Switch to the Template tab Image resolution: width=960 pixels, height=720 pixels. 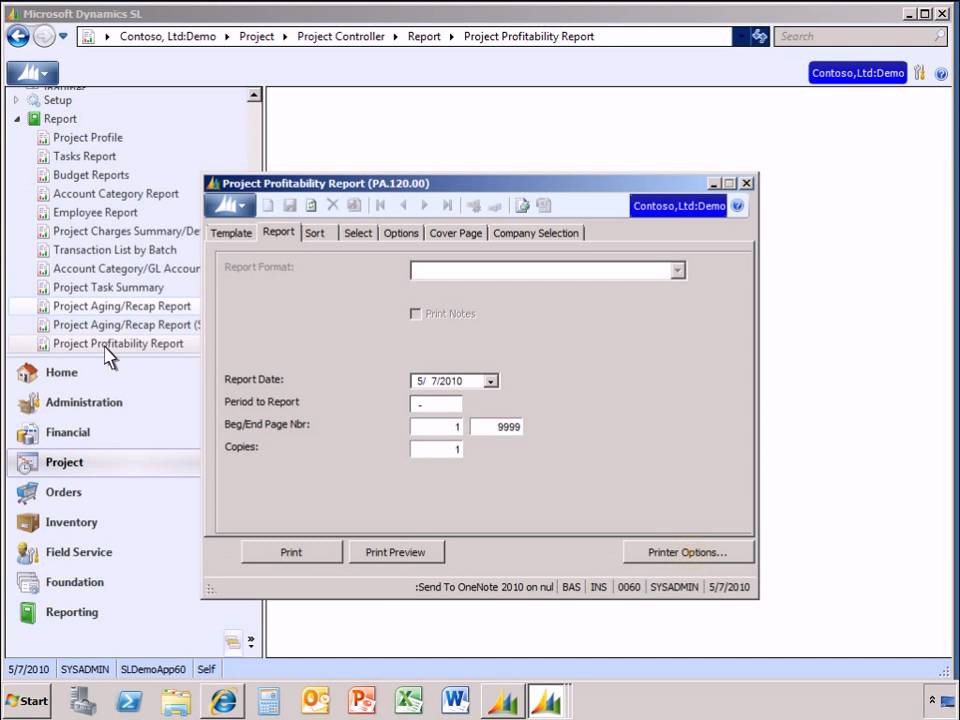(231, 233)
